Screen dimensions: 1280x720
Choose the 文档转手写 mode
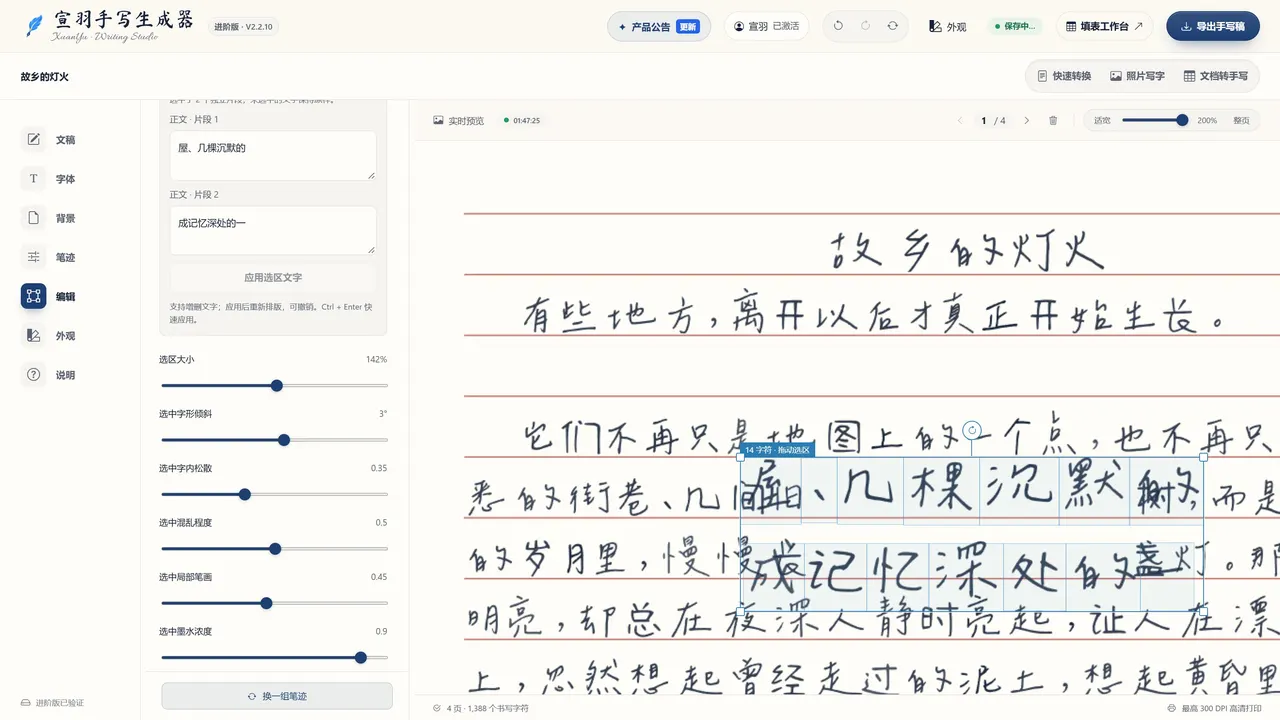pyautogui.click(x=1216, y=76)
